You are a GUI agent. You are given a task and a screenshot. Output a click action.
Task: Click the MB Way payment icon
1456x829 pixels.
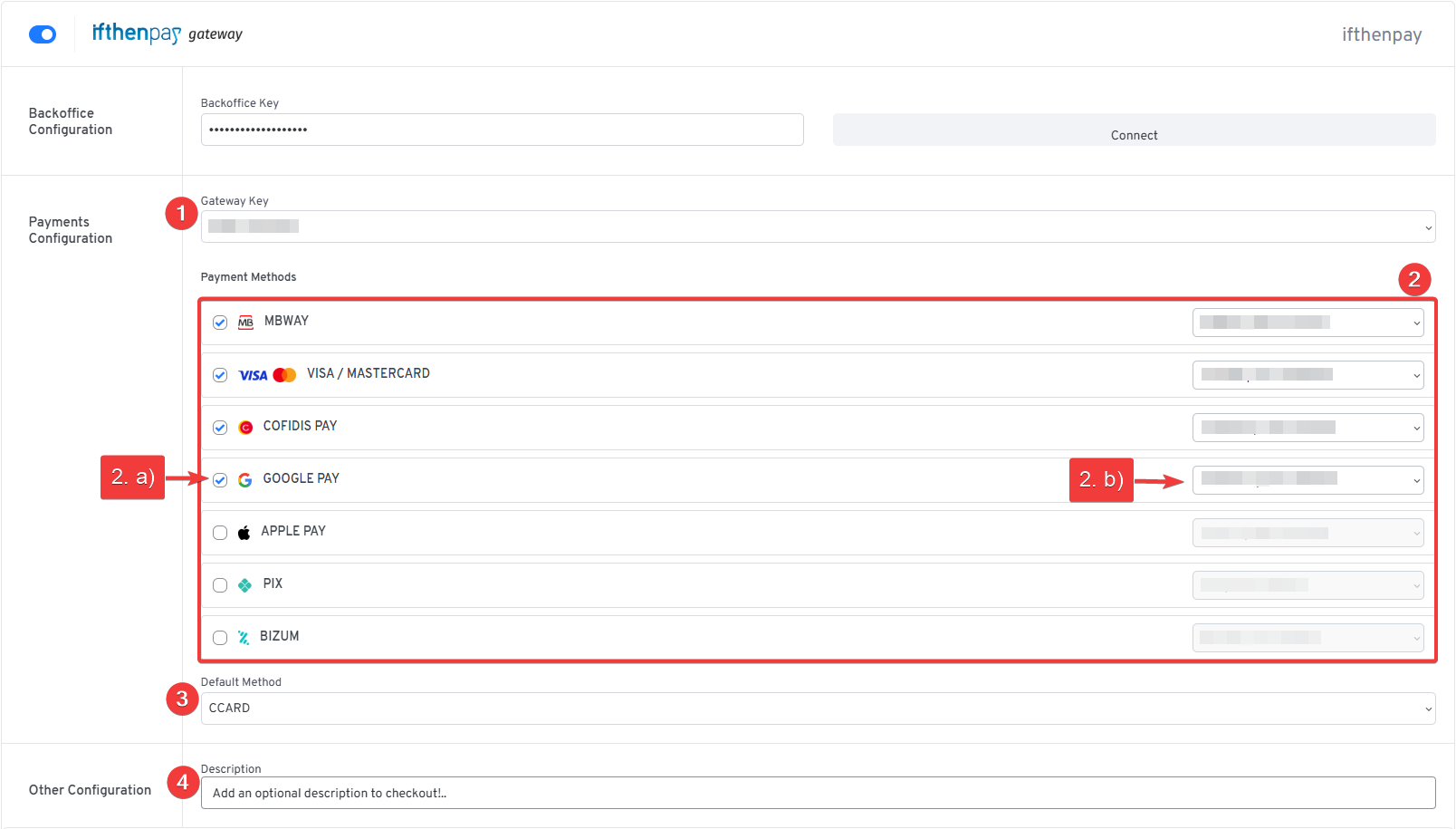245,322
